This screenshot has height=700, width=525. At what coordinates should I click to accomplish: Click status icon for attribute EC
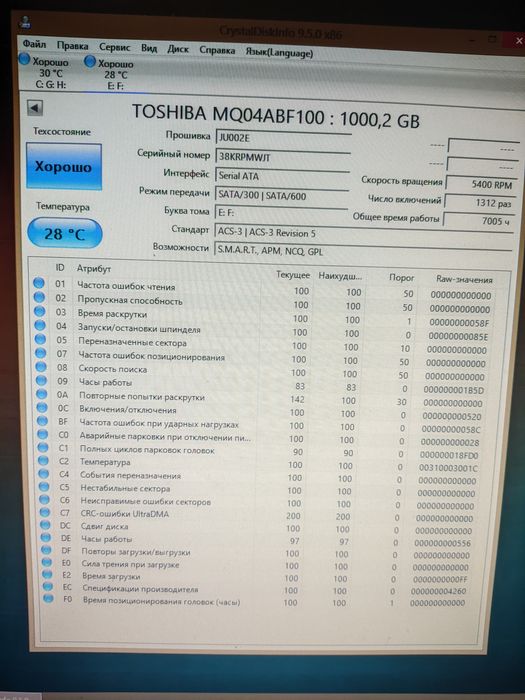[48, 587]
